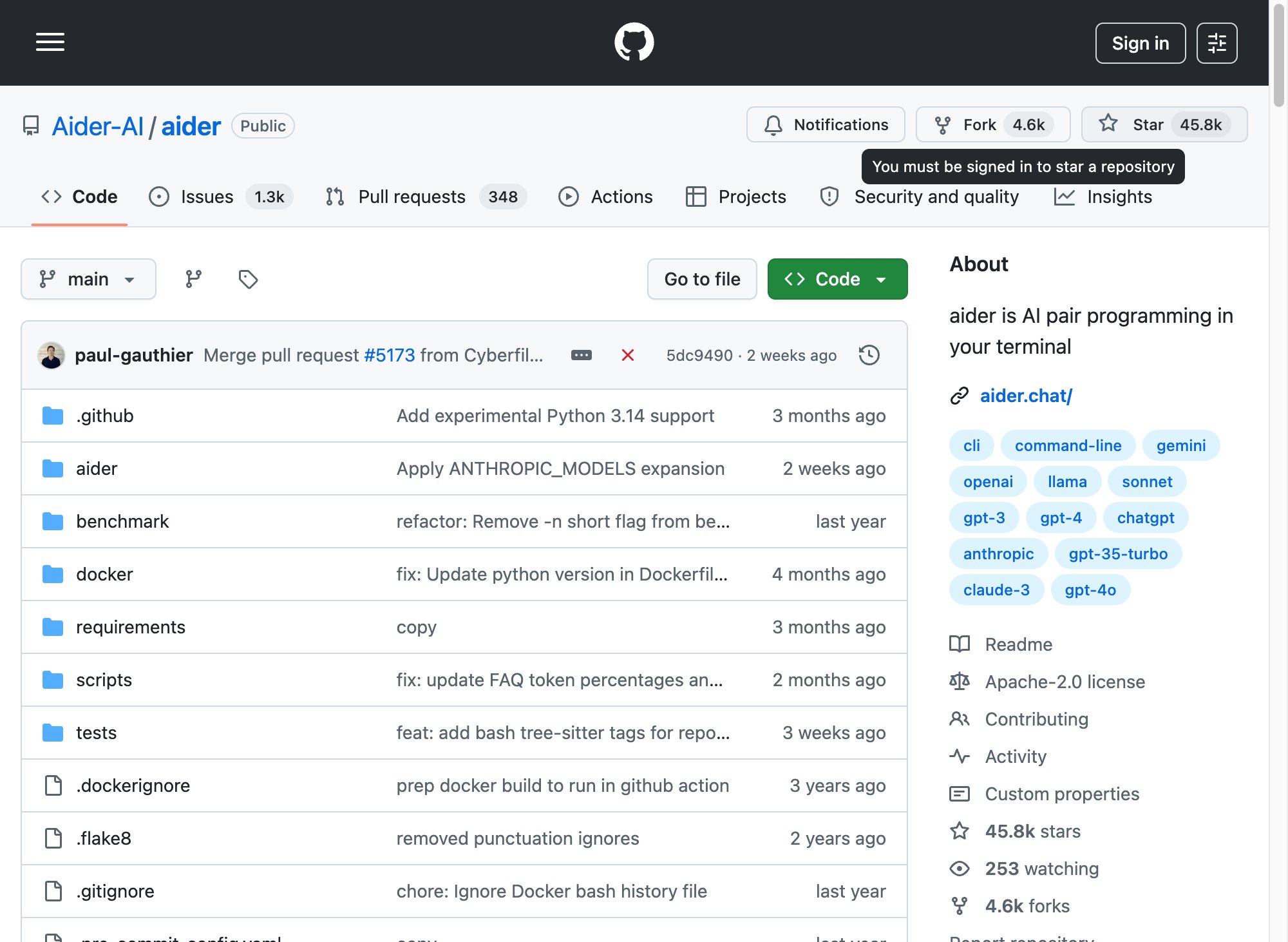The height and width of the screenshot is (942, 1288).
Task: Open pull request #5173 link
Action: 390,355
